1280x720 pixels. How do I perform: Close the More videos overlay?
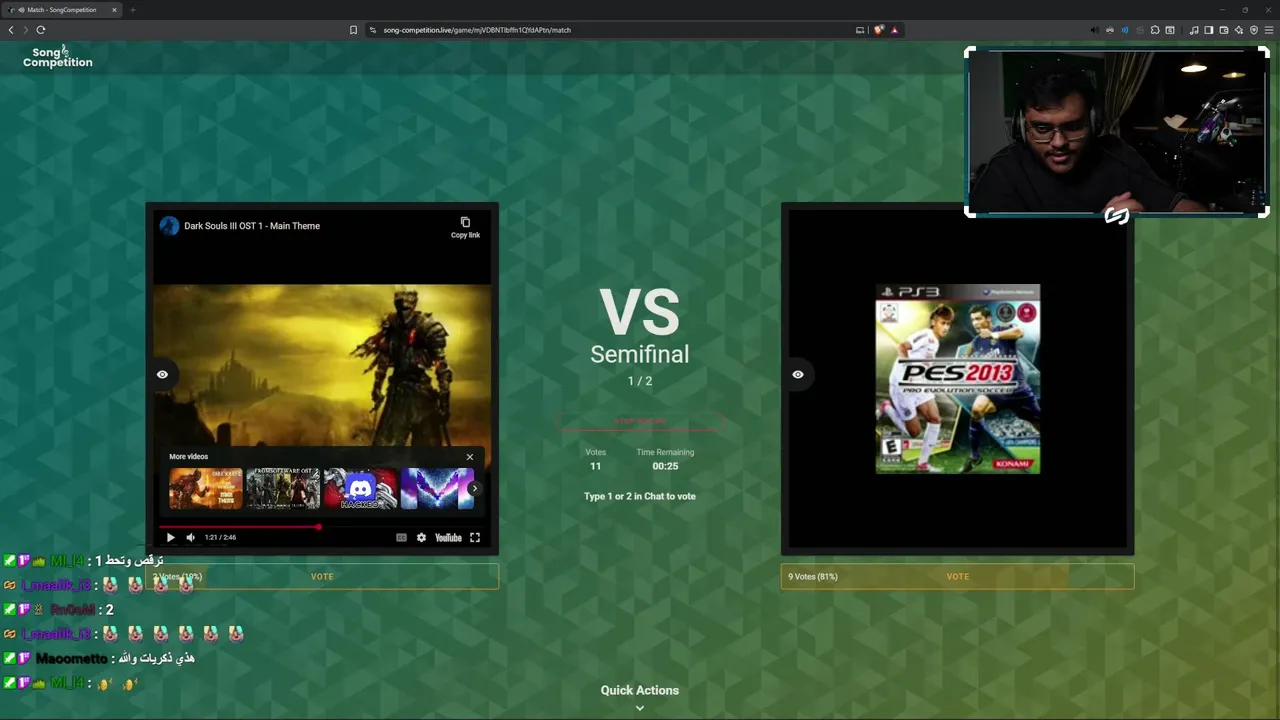coord(470,457)
